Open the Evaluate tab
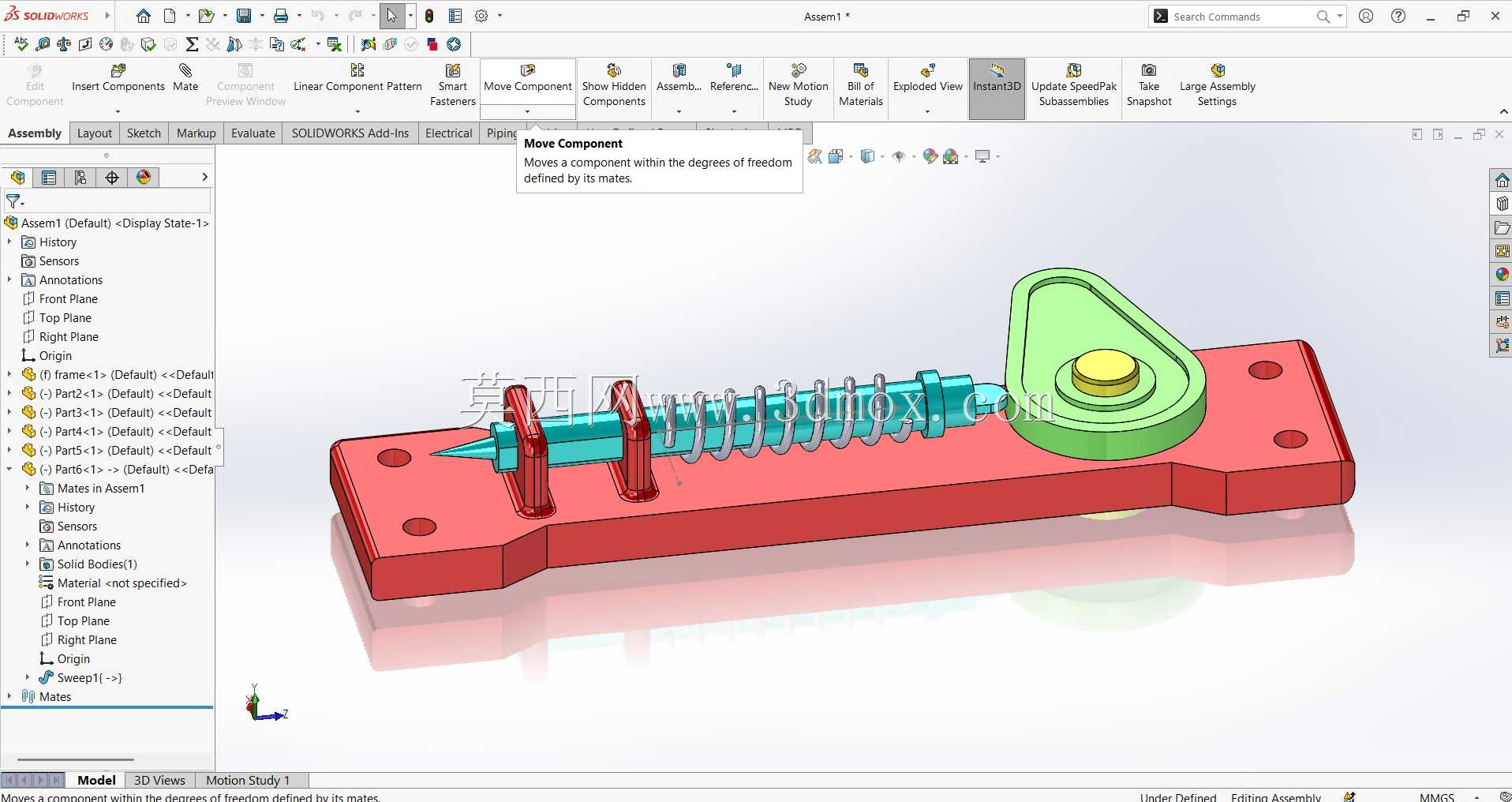 (x=253, y=133)
